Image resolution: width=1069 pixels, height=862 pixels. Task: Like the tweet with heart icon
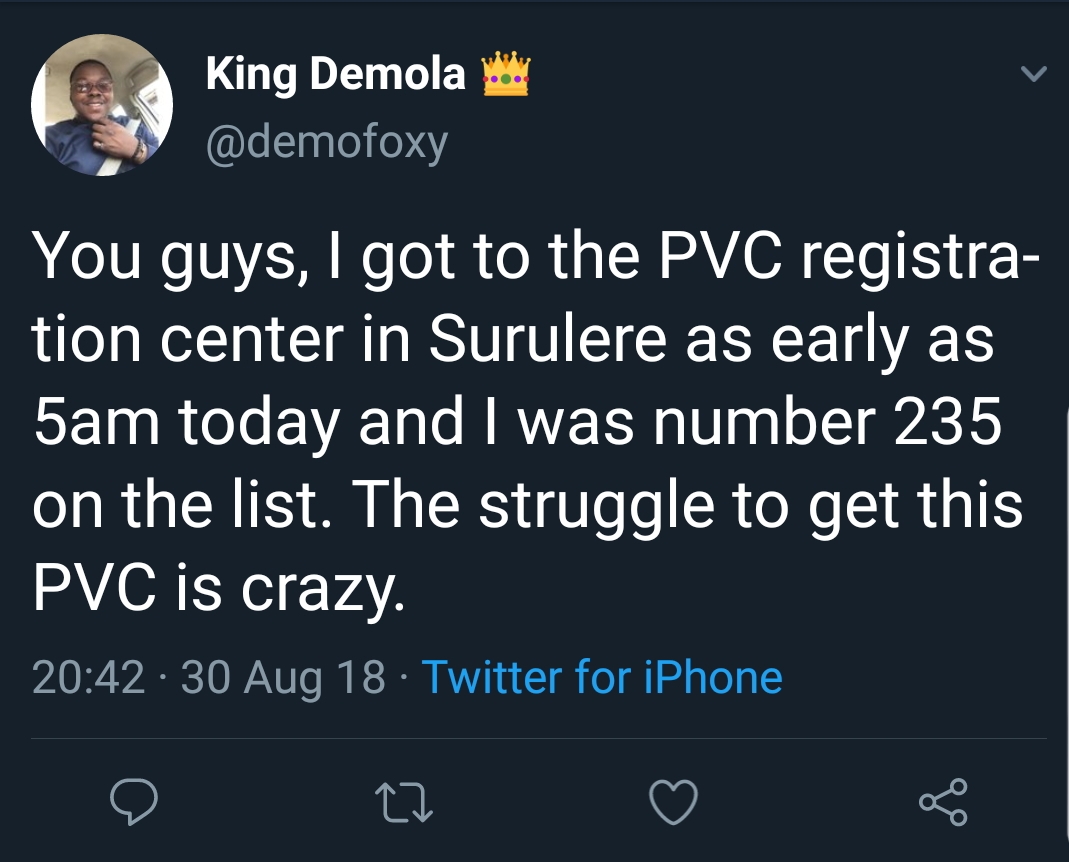671,802
